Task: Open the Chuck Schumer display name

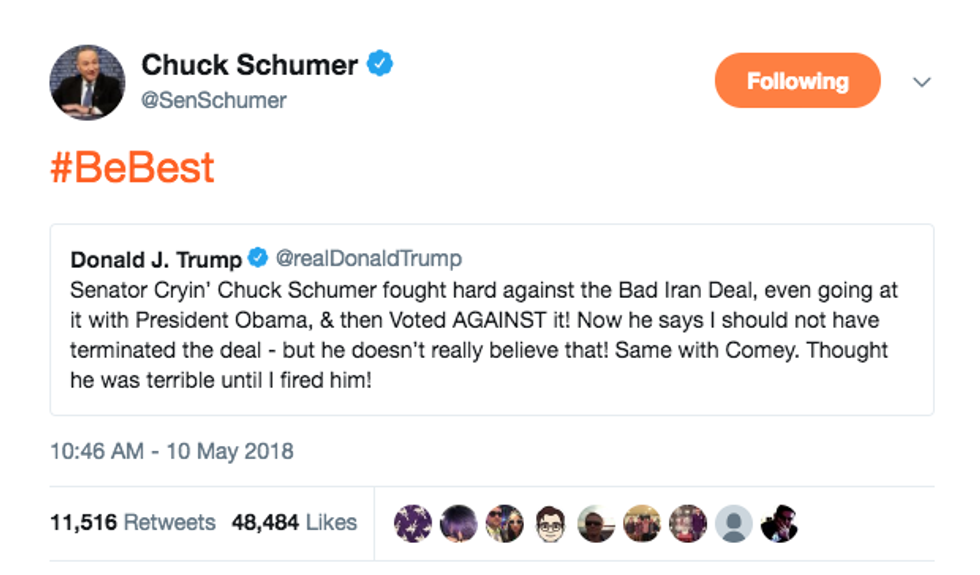Action: (249, 66)
